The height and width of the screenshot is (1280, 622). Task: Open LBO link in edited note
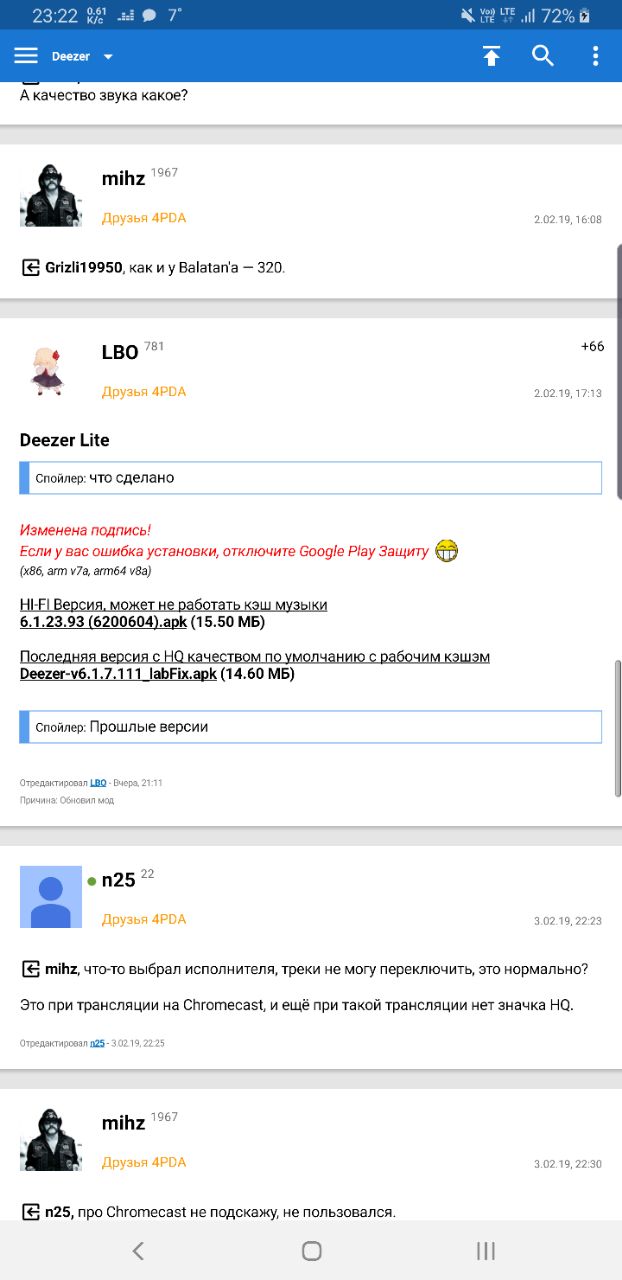98,783
